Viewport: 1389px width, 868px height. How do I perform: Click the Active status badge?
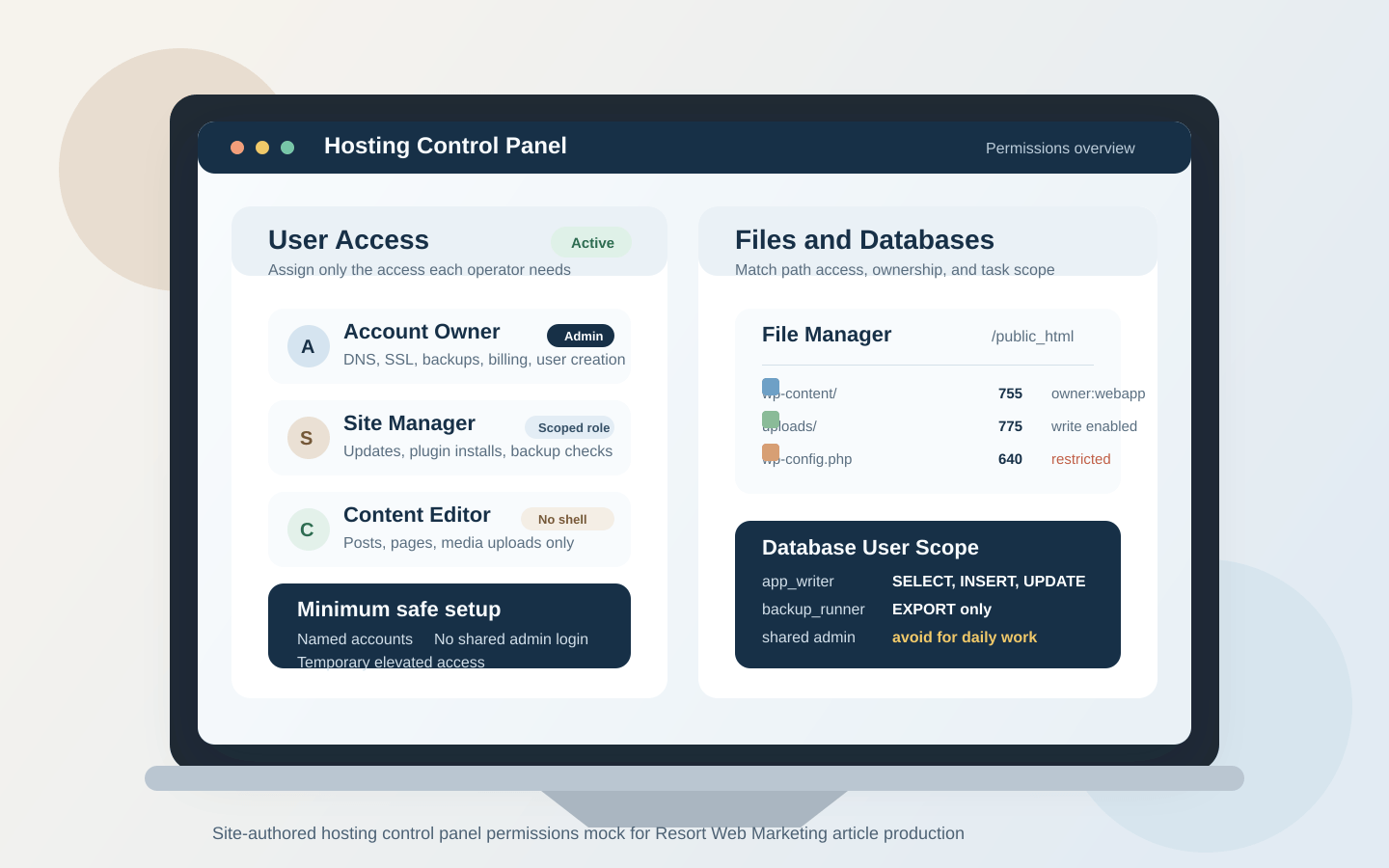tap(592, 242)
